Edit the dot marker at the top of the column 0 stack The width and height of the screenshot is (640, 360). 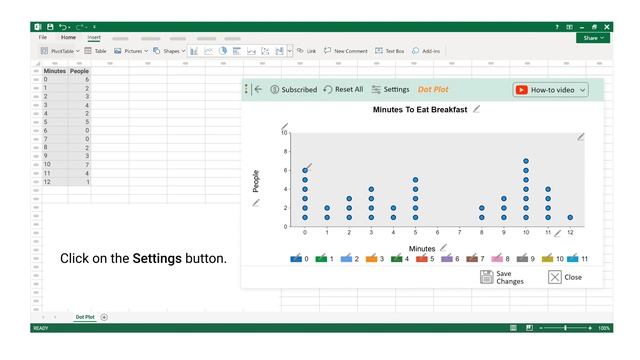[305, 170]
